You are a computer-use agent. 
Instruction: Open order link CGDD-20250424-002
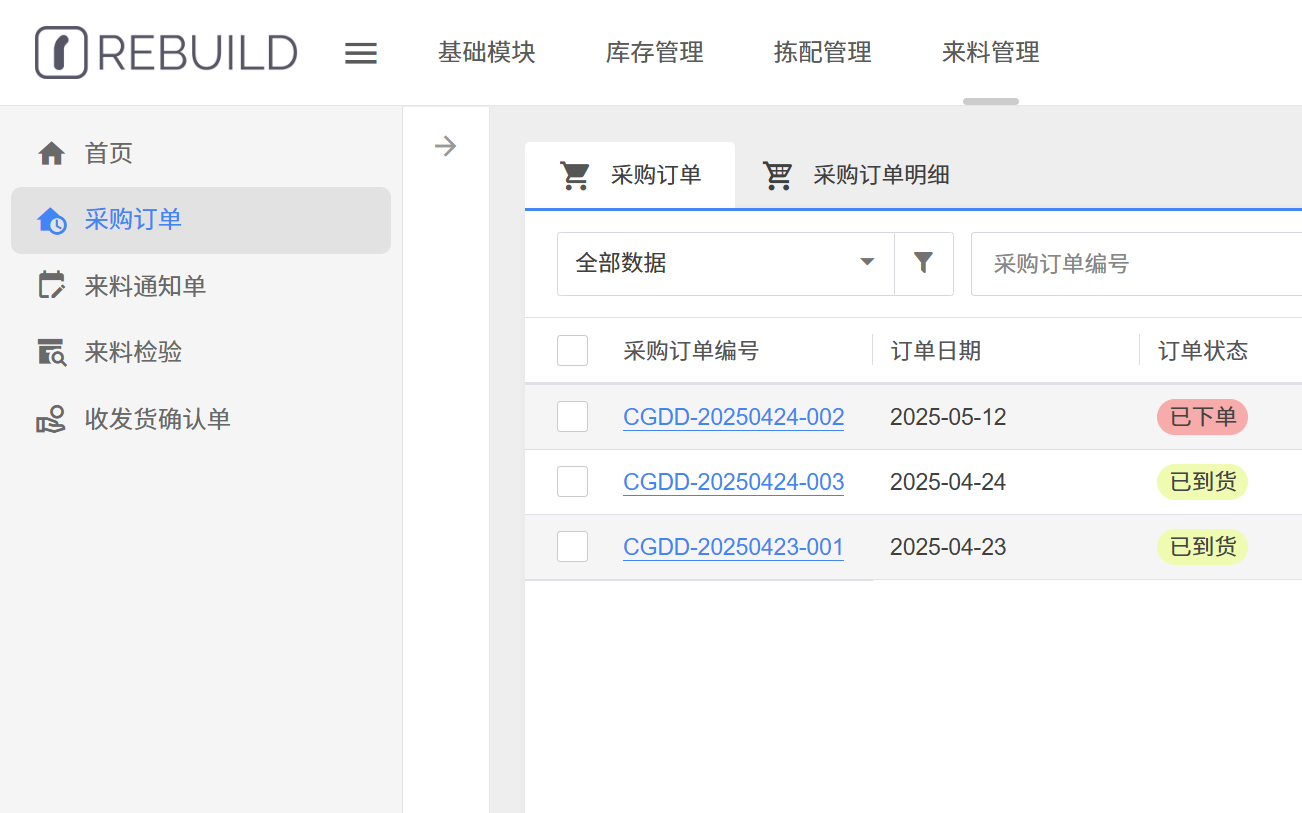coord(733,417)
